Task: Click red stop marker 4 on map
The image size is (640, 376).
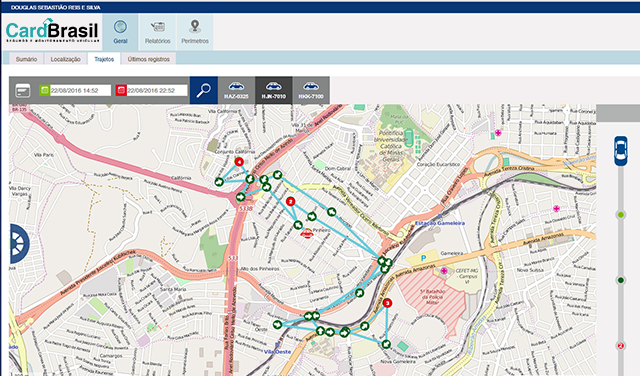Action: tap(239, 162)
